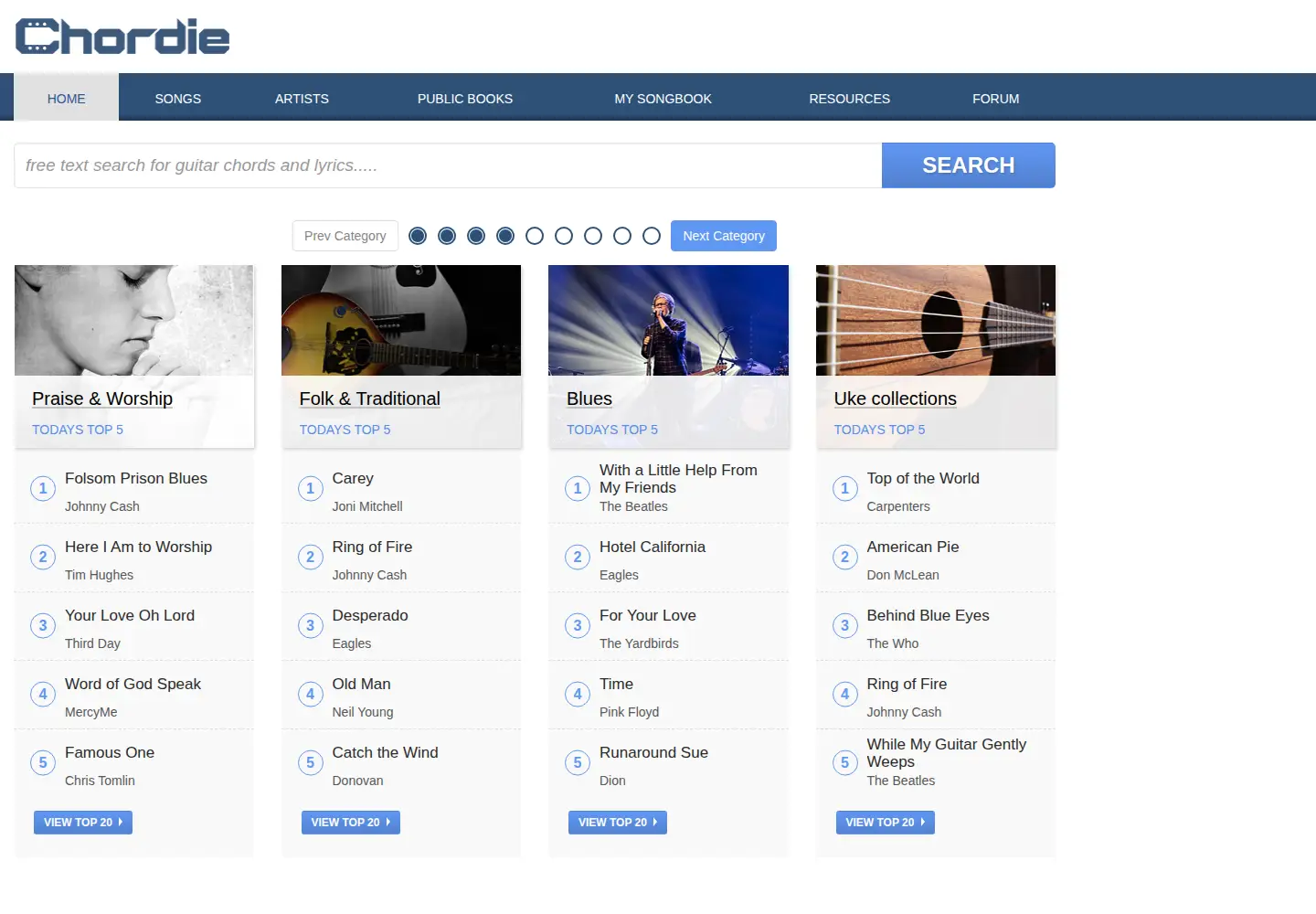
Task: Select the second category pager dot
Action: click(447, 236)
